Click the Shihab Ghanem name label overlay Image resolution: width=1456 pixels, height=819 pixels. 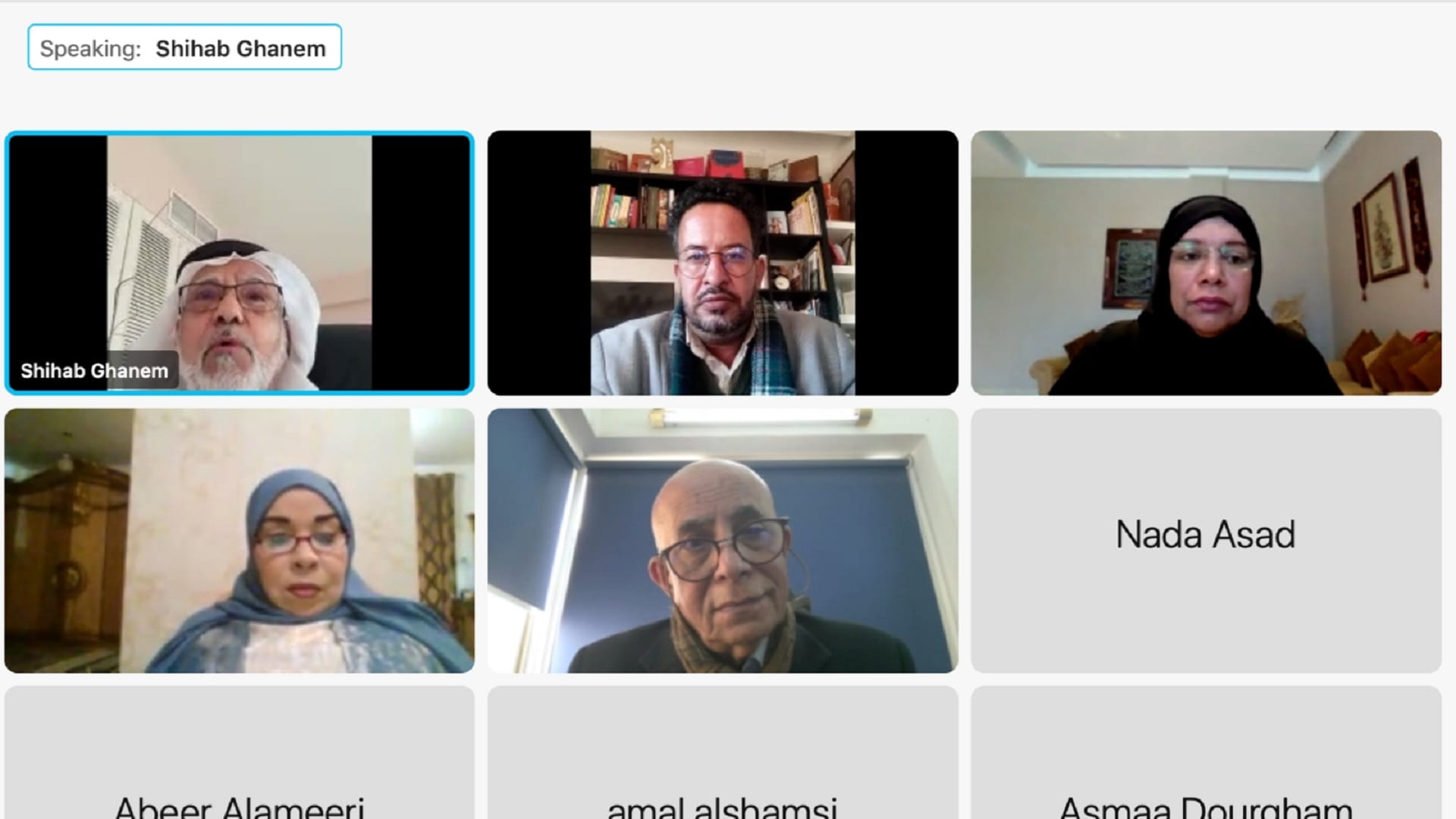(94, 371)
